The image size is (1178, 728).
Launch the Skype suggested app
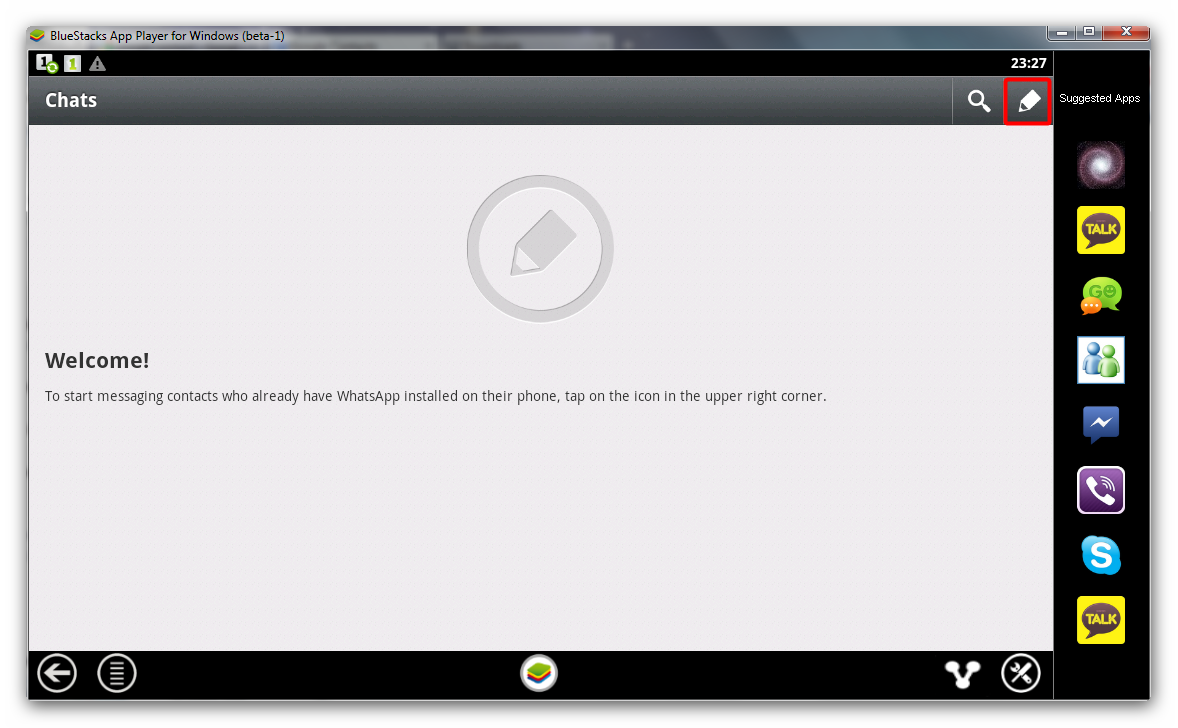1101,555
